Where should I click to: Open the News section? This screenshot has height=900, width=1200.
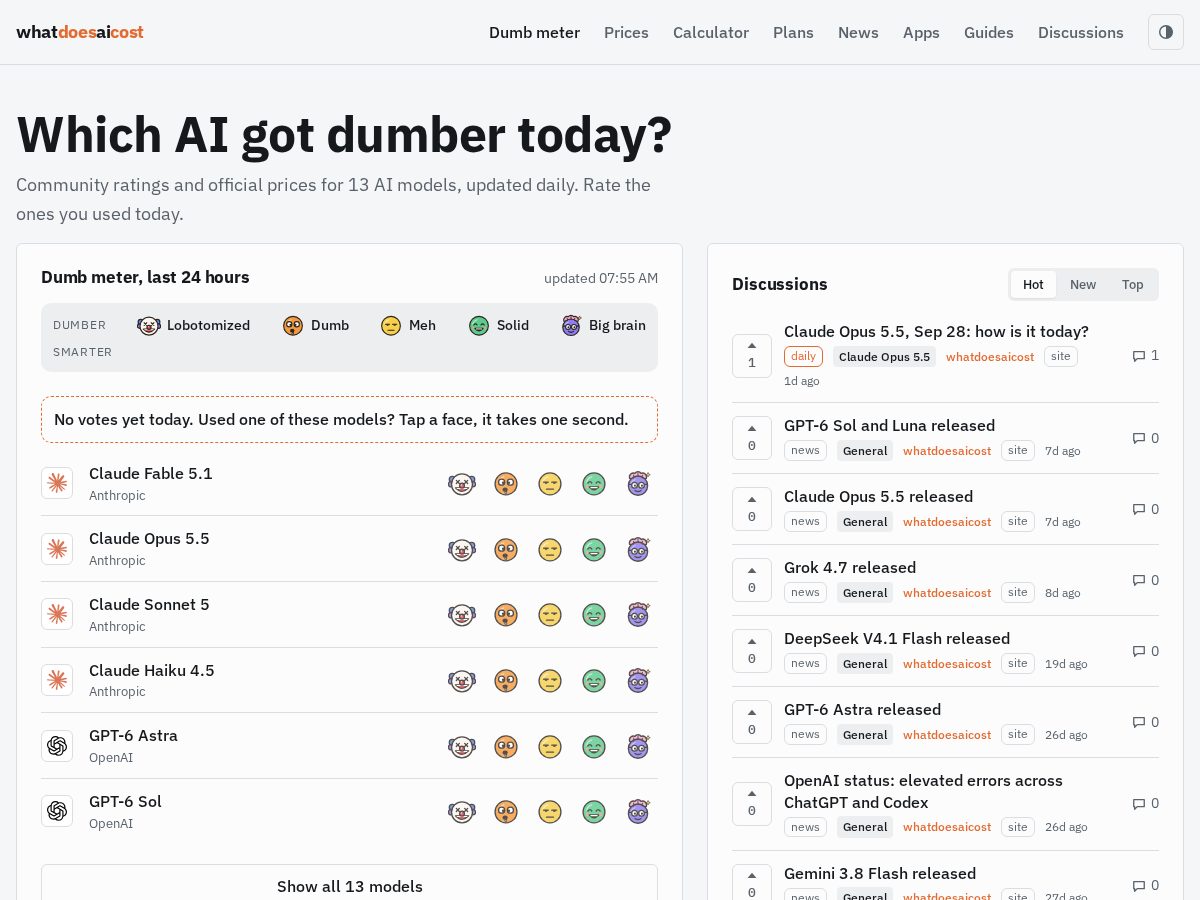coord(858,32)
